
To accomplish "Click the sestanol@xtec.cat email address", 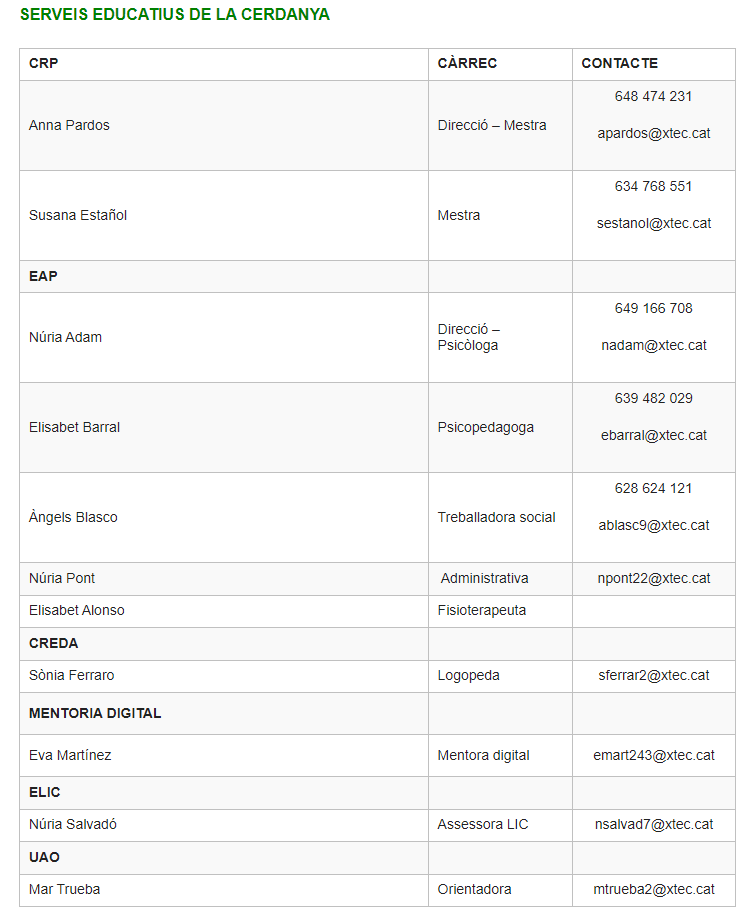I will (654, 223).
